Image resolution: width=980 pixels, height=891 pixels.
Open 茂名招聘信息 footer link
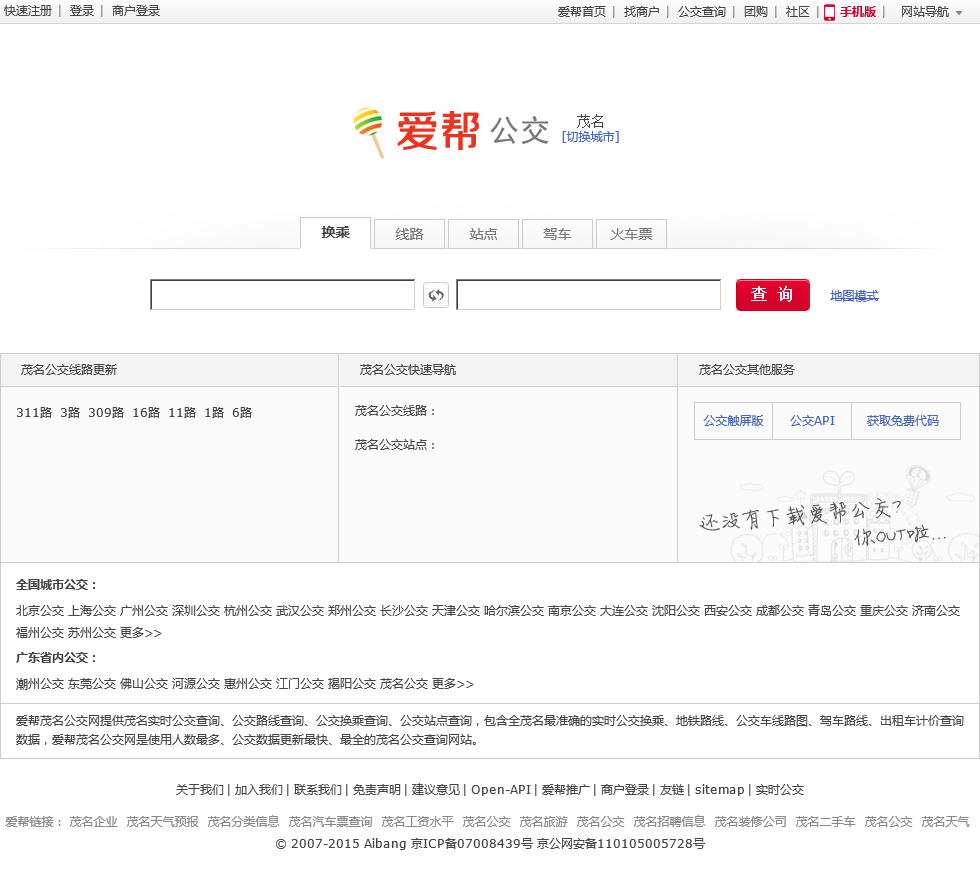click(x=669, y=822)
